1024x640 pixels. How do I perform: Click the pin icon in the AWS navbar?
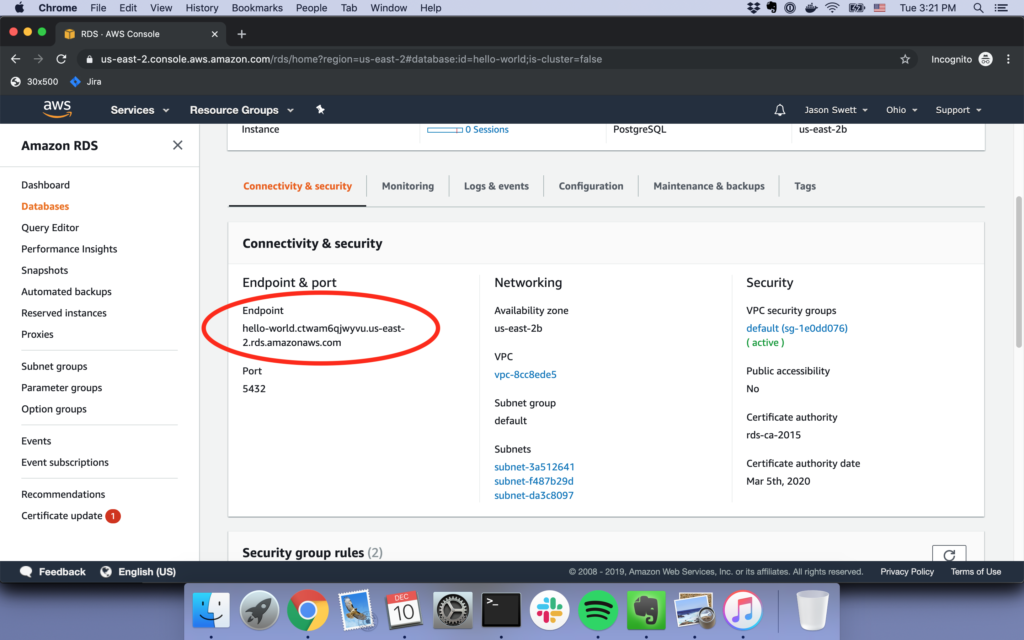pyautogui.click(x=320, y=110)
